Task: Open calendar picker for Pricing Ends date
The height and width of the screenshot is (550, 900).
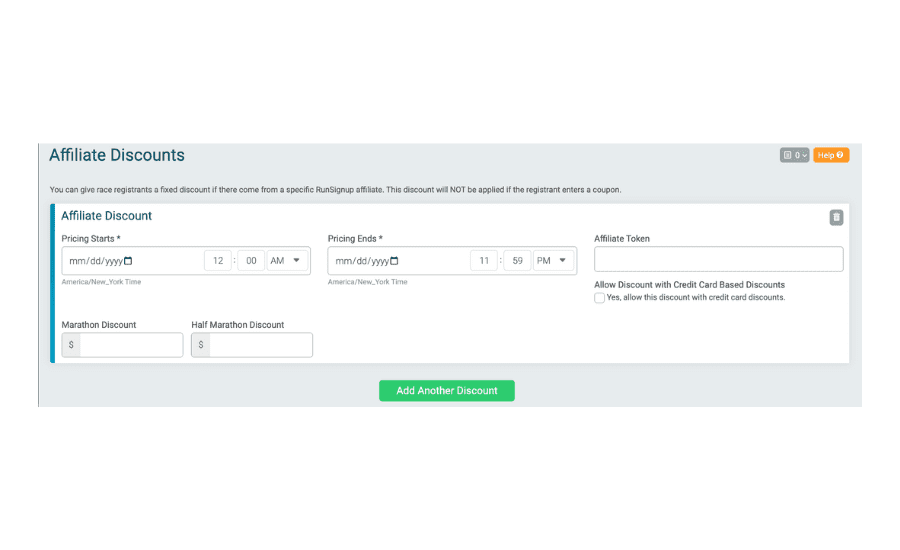Action: (394, 261)
